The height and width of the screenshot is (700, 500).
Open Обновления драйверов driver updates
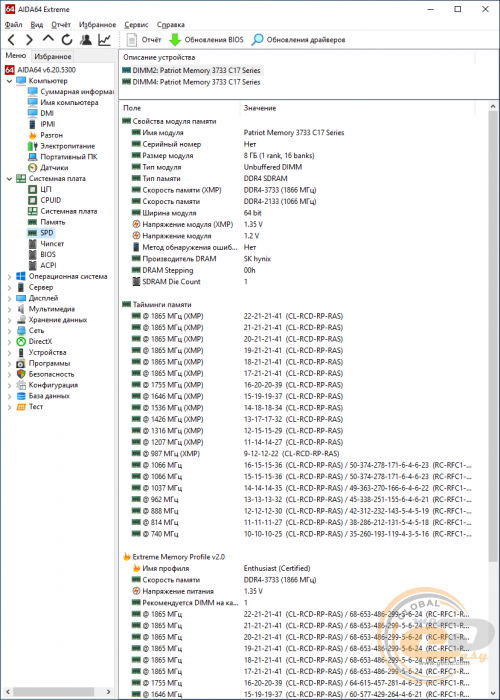[299, 40]
